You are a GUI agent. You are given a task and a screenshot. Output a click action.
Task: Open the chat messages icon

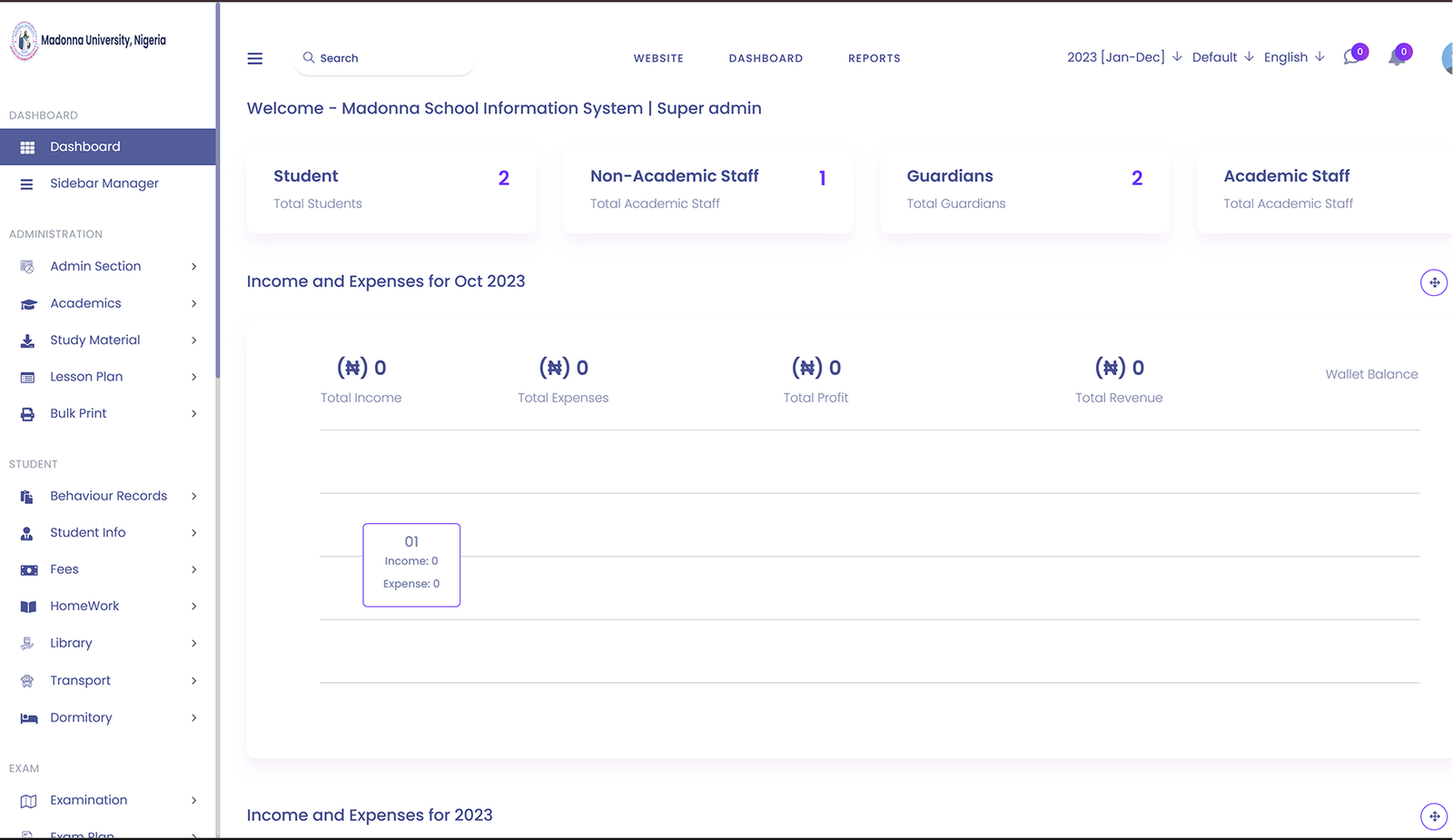click(1351, 54)
